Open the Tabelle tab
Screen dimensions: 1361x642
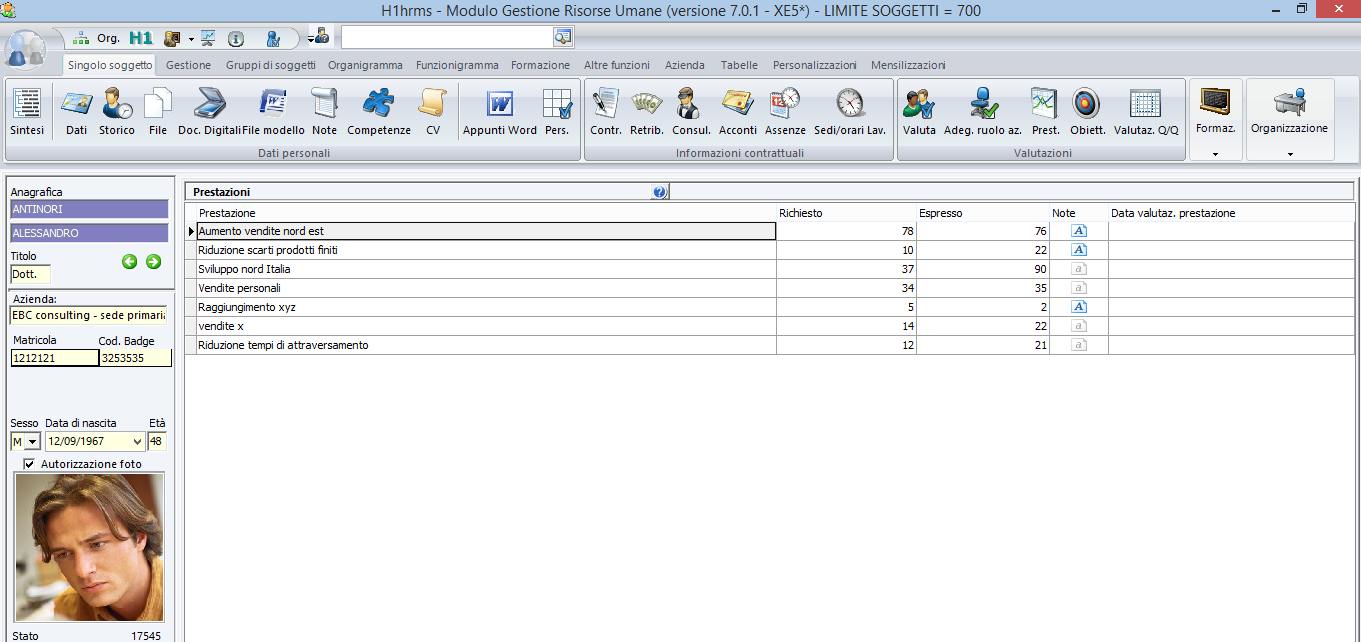739,65
